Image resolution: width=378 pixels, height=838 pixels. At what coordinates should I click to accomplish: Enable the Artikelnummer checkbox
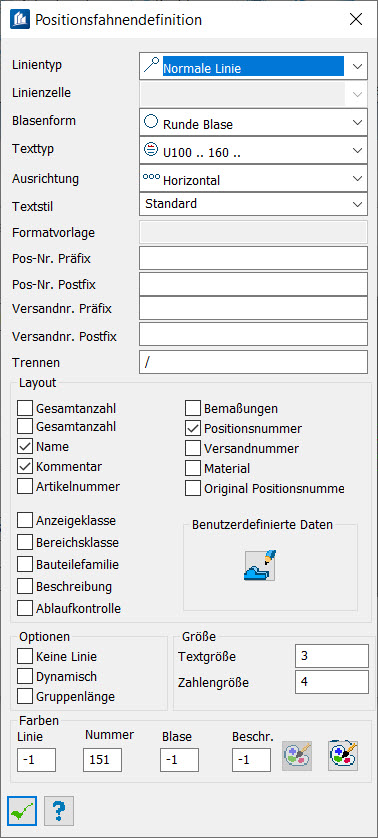coord(25,486)
